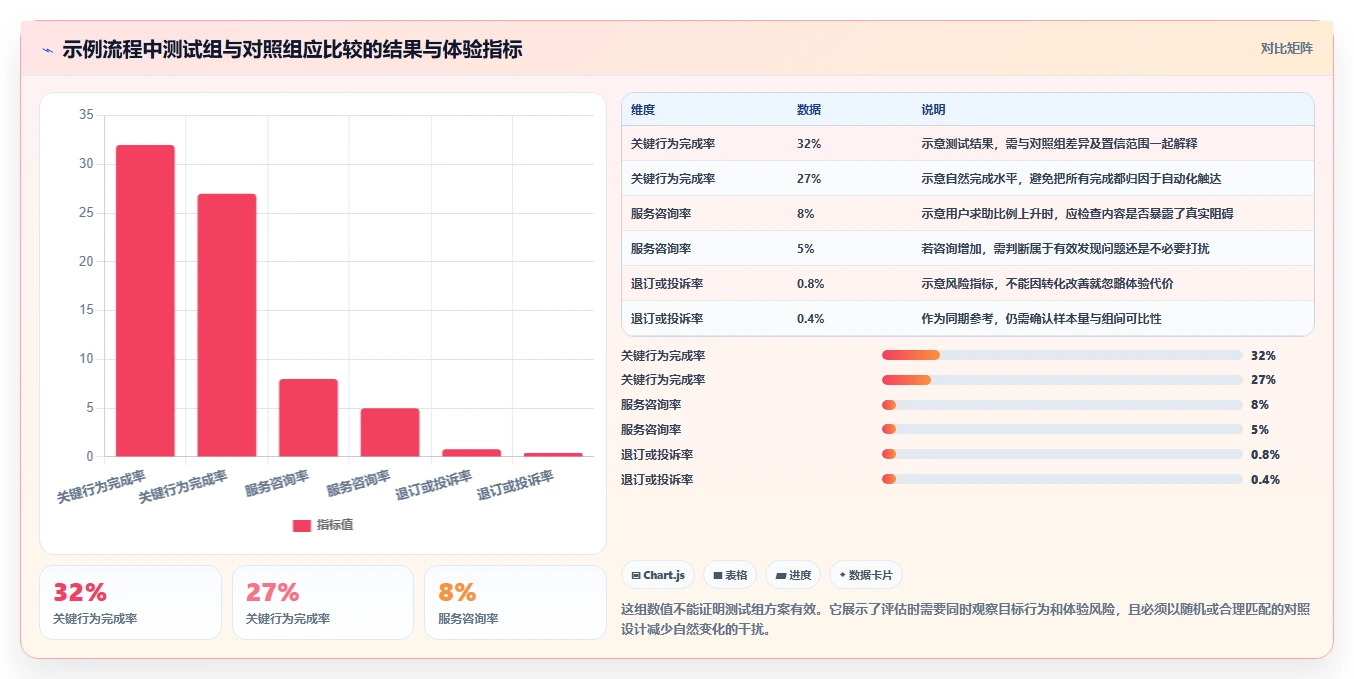The width and height of the screenshot is (1354, 679).
Task: Click the 0.4% progress bar for 退订或投诉率
Action: (x=1062, y=480)
